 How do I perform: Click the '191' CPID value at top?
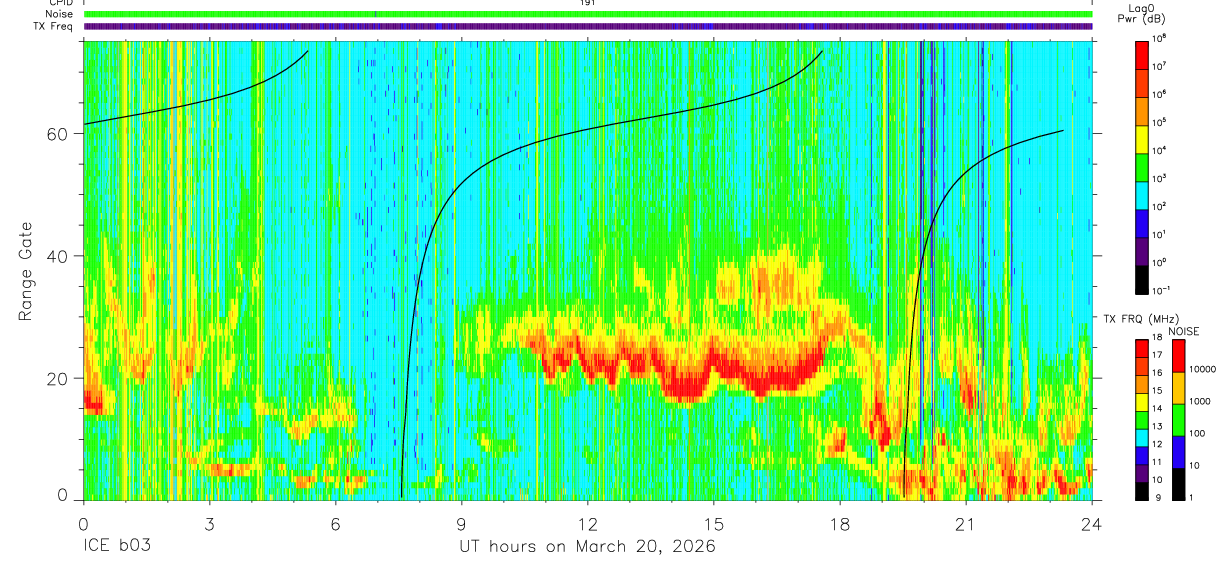tap(587, 3)
